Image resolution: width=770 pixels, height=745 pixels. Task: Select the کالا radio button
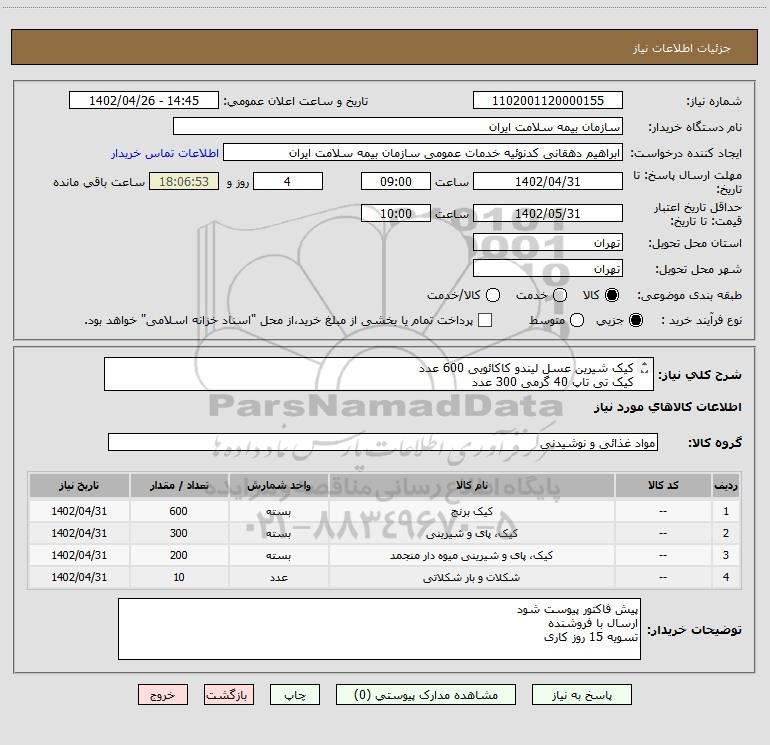point(612,295)
